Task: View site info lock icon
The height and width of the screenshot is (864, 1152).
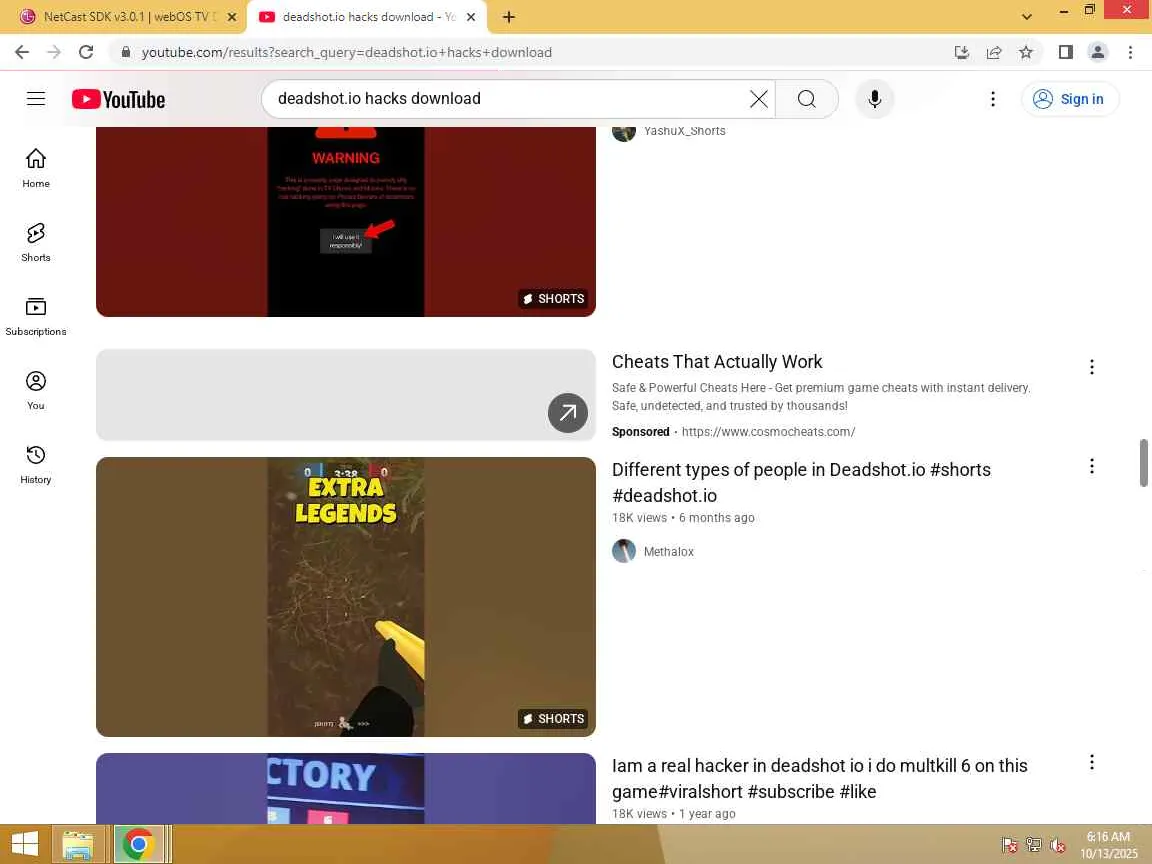Action: 126,52
